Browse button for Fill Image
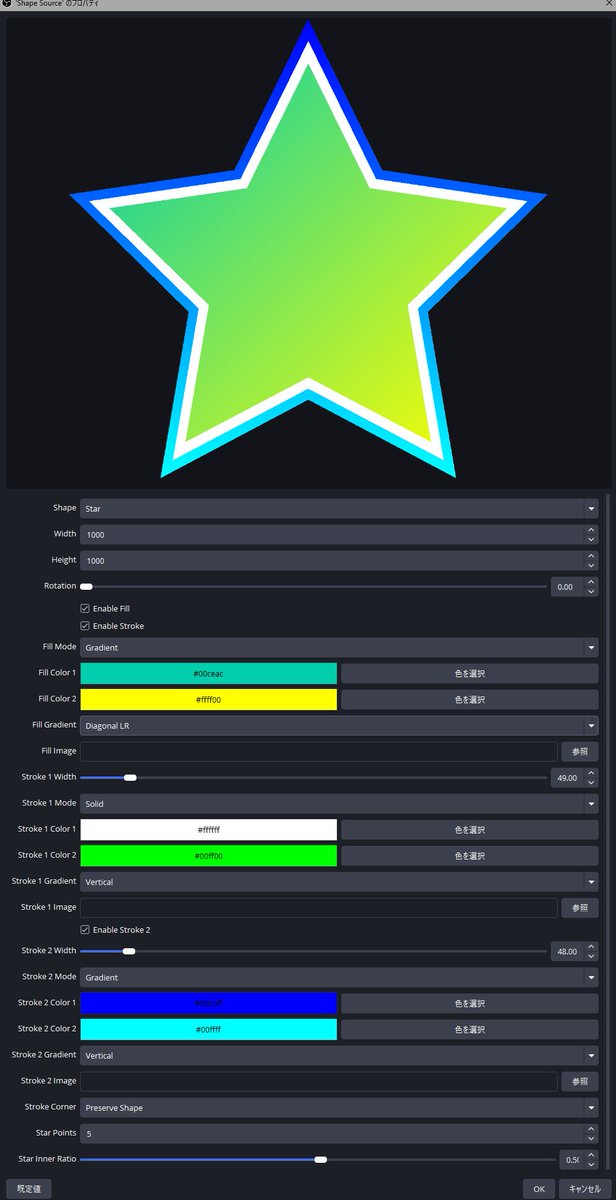 pyautogui.click(x=580, y=751)
